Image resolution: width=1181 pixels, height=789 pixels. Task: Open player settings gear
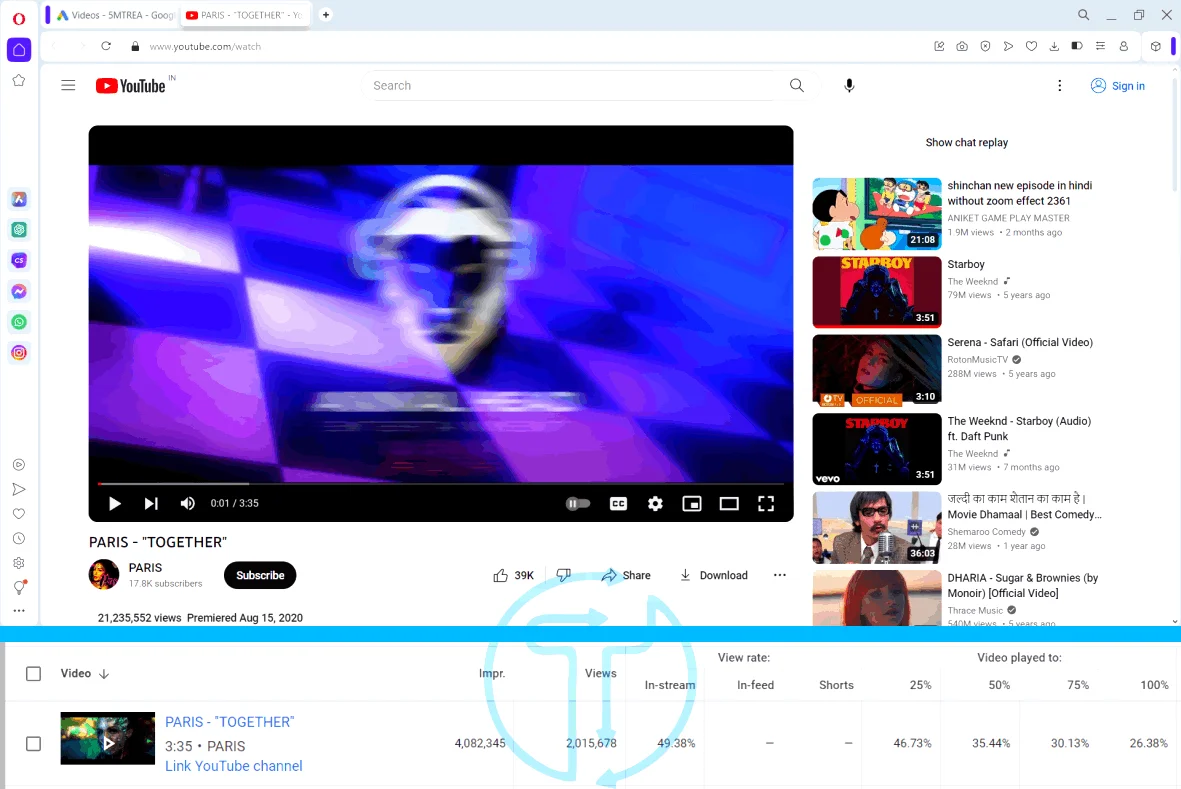pyautogui.click(x=655, y=504)
